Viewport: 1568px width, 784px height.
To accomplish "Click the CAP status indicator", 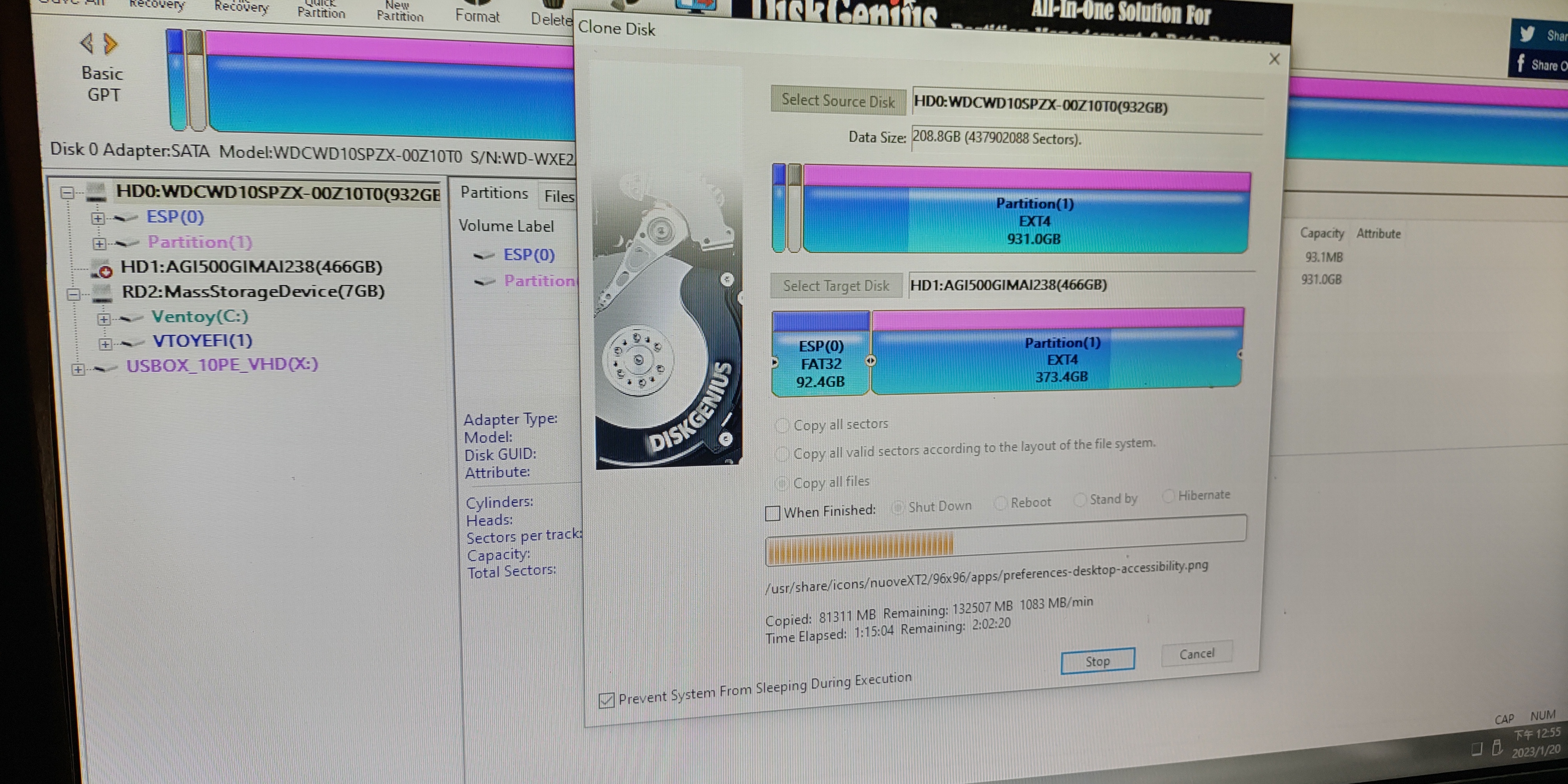I will [1504, 719].
